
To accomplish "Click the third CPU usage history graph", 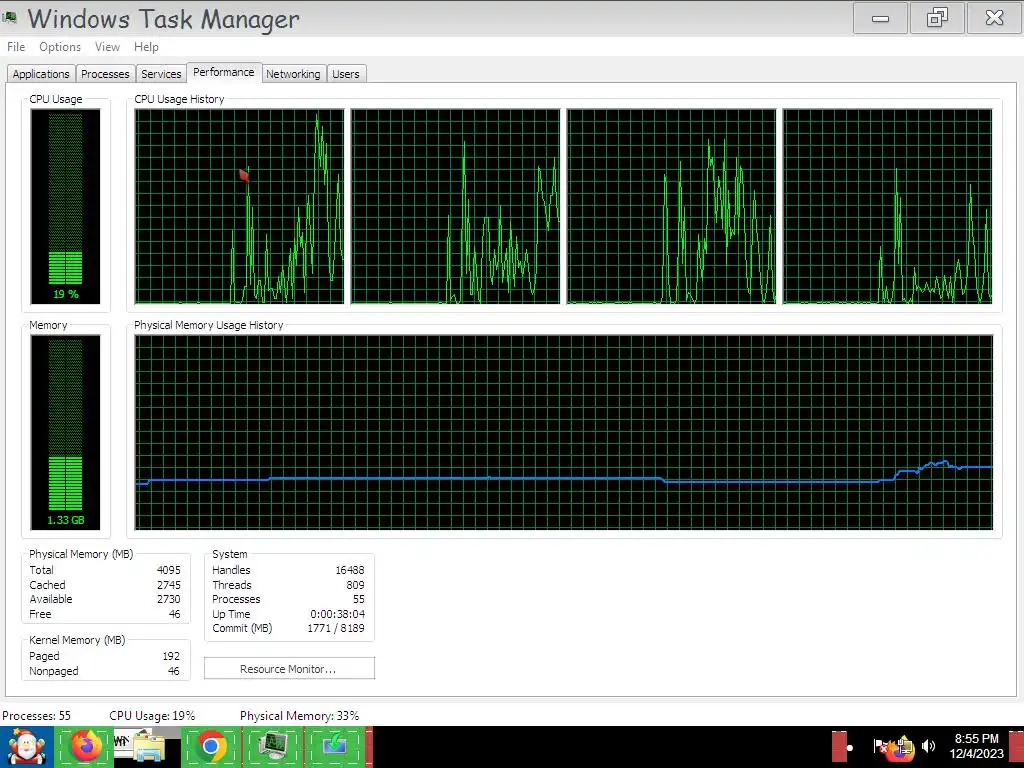I will point(671,206).
